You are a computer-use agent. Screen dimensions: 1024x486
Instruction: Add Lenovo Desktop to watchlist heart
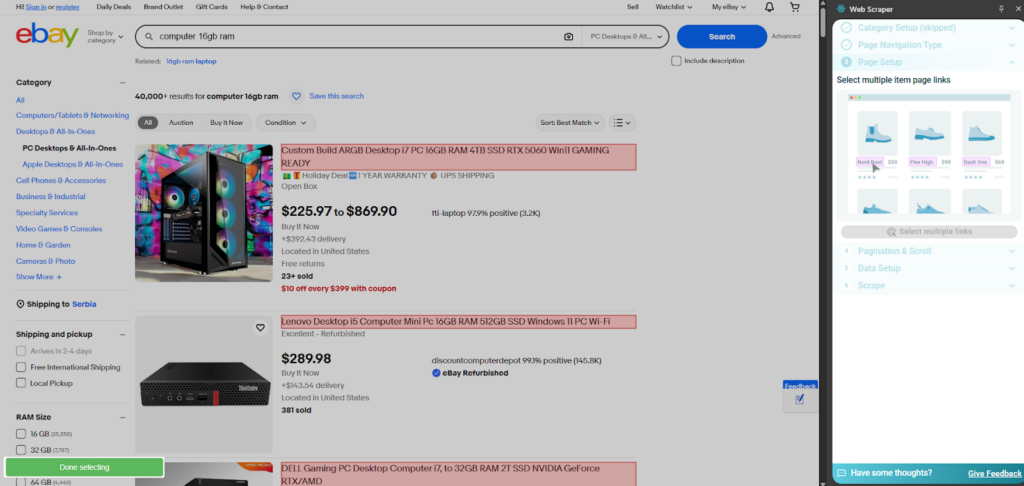(x=260, y=328)
